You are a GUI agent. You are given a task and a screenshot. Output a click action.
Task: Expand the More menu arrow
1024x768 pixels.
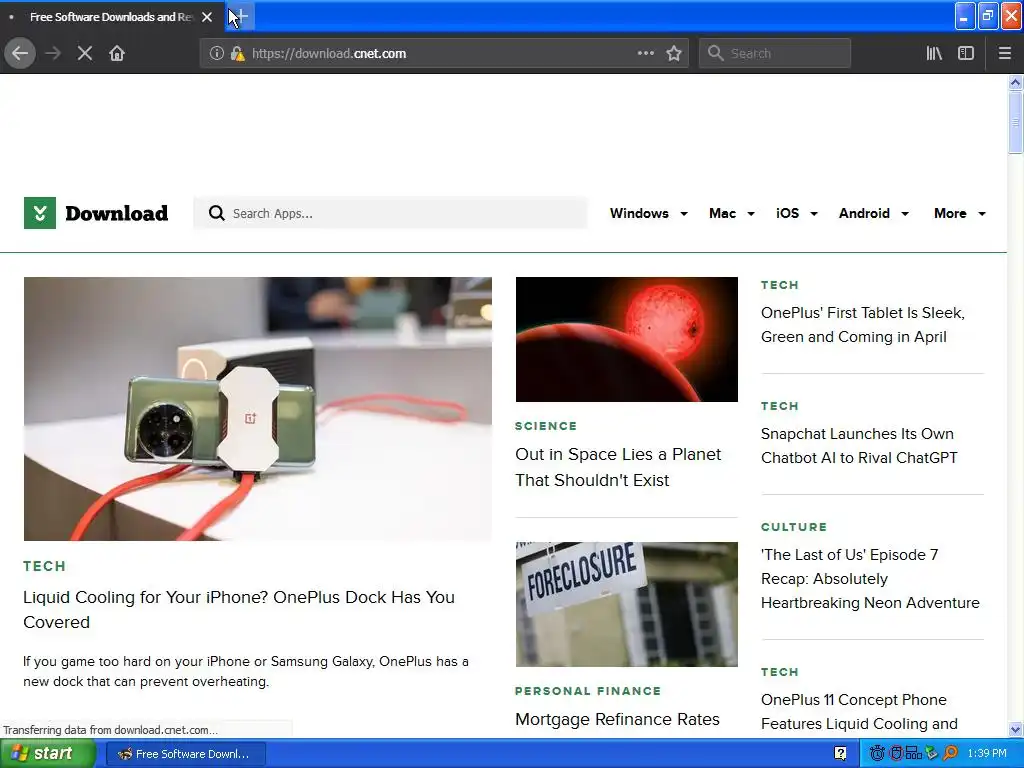point(982,214)
